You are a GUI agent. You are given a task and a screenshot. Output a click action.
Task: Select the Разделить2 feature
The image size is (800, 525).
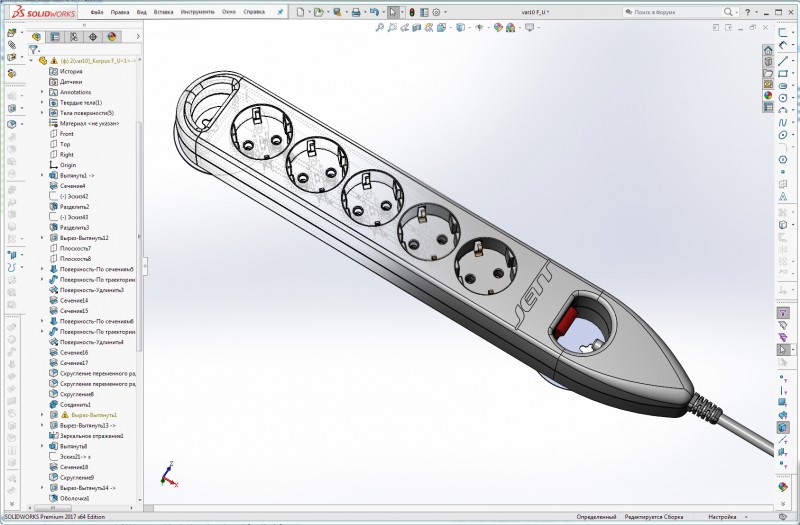tap(74, 207)
